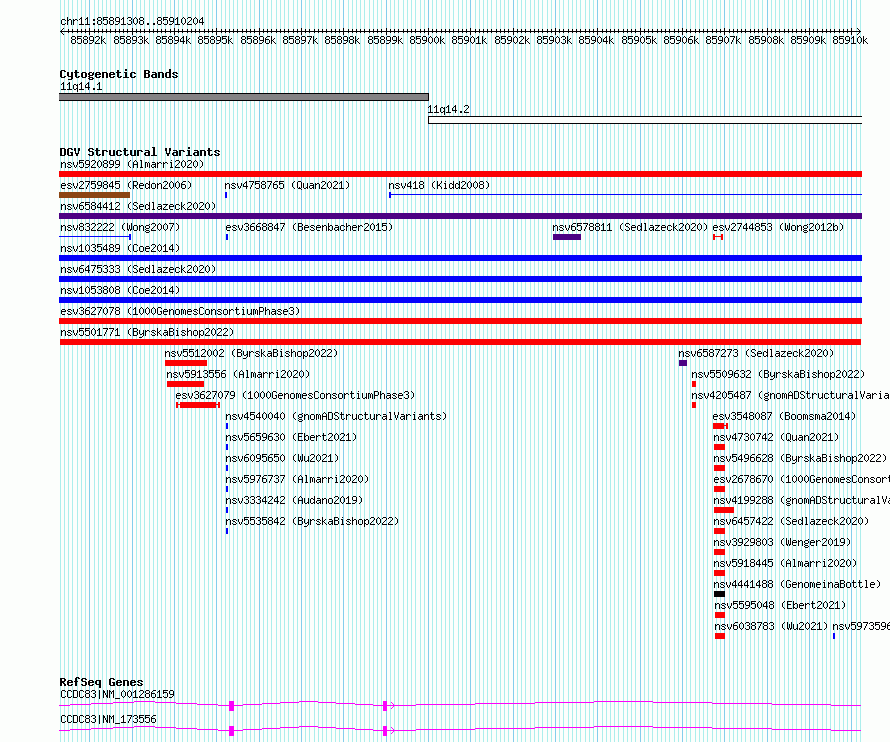
Task: Click the nsv5659630 (Ebert2021) label
Action: 291,438
